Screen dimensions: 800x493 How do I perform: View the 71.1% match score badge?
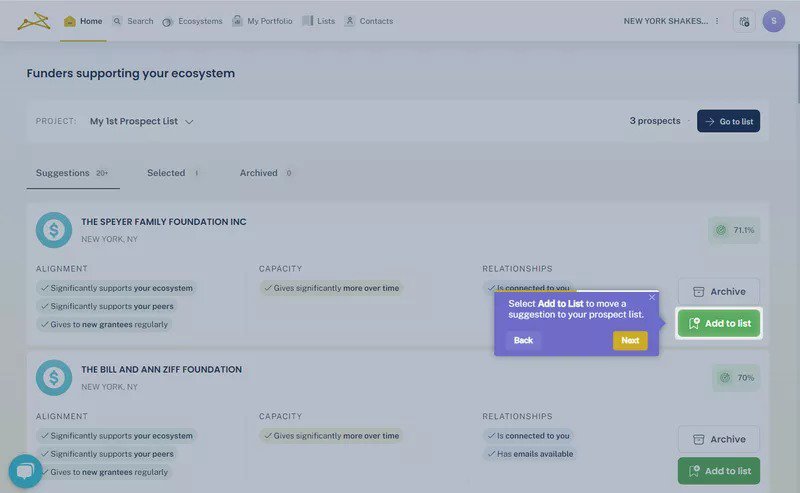(x=734, y=230)
